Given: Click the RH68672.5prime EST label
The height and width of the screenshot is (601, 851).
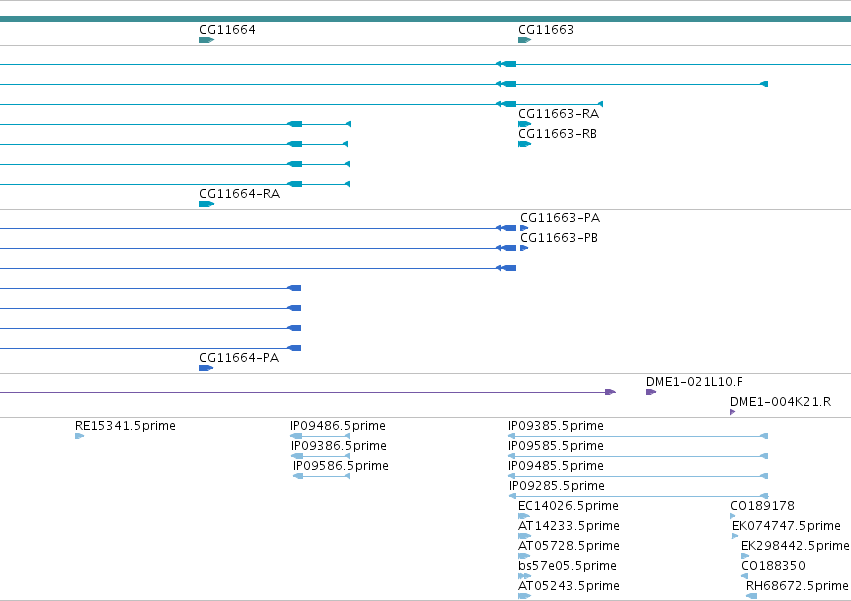Looking at the screenshot, I should click(x=797, y=586).
